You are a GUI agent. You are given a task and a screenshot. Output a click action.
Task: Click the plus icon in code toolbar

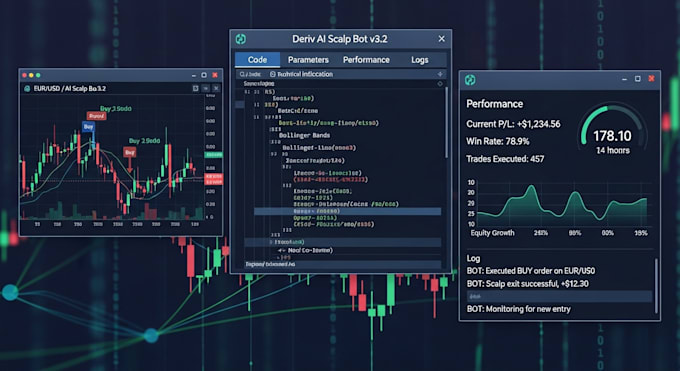coord(440,74)
